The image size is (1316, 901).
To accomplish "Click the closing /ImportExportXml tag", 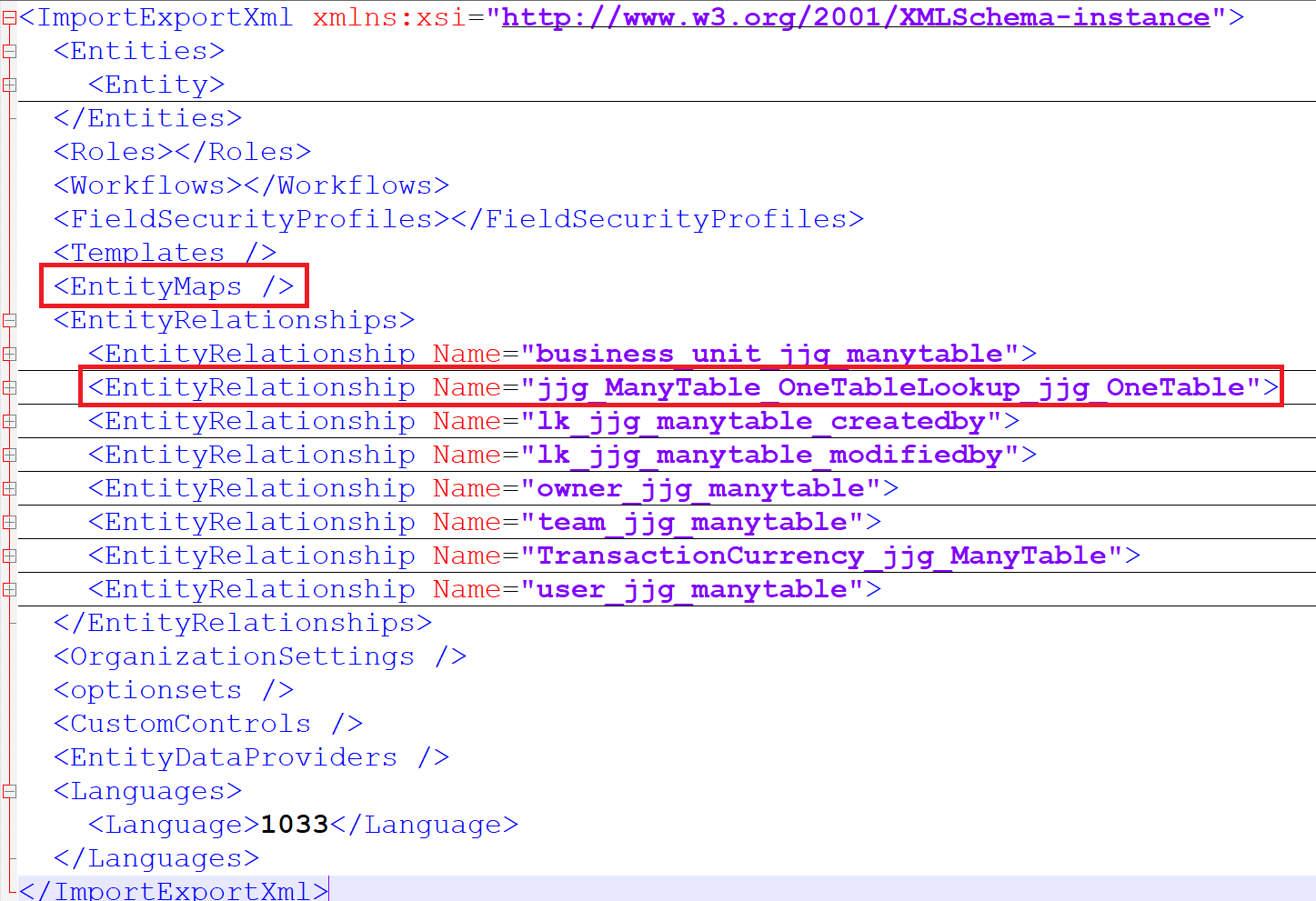I will click(174, 890).
